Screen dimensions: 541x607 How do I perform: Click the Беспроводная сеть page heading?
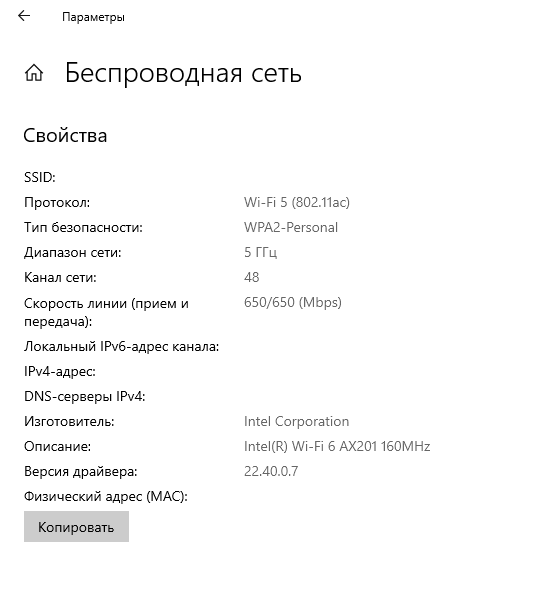coord(183,73)
